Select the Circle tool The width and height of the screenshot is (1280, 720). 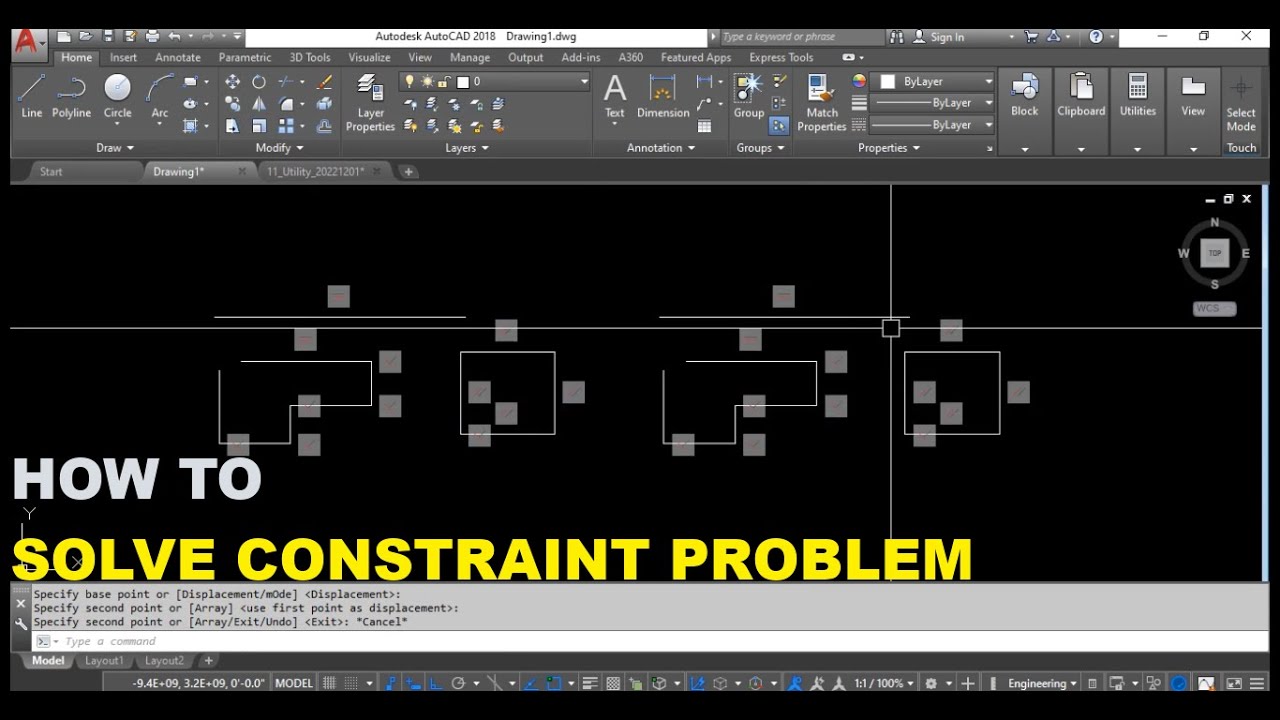(118, 97)
